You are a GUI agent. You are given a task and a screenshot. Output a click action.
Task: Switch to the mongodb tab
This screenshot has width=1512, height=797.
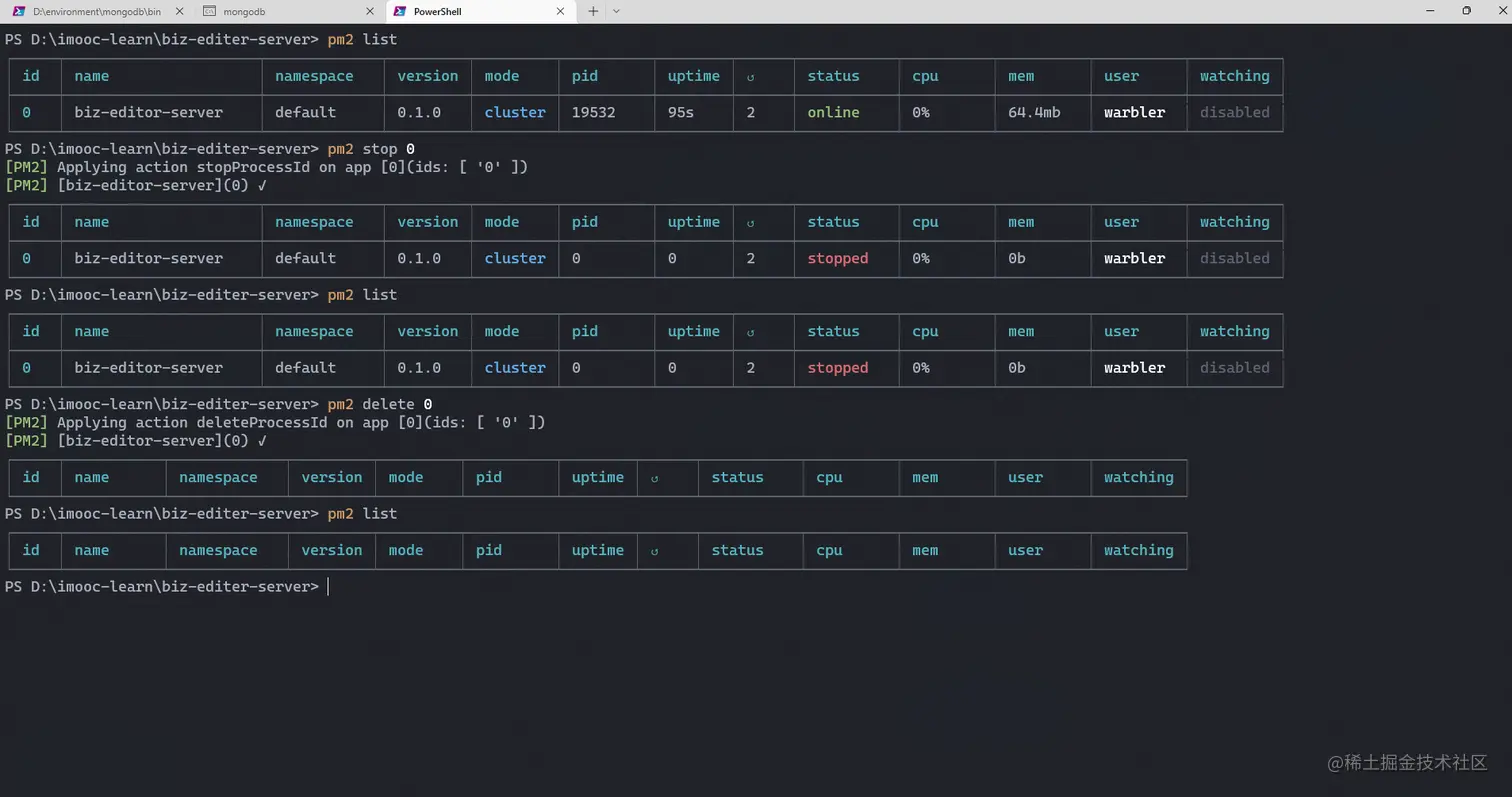pyautogui.click(x=289, y=11)
